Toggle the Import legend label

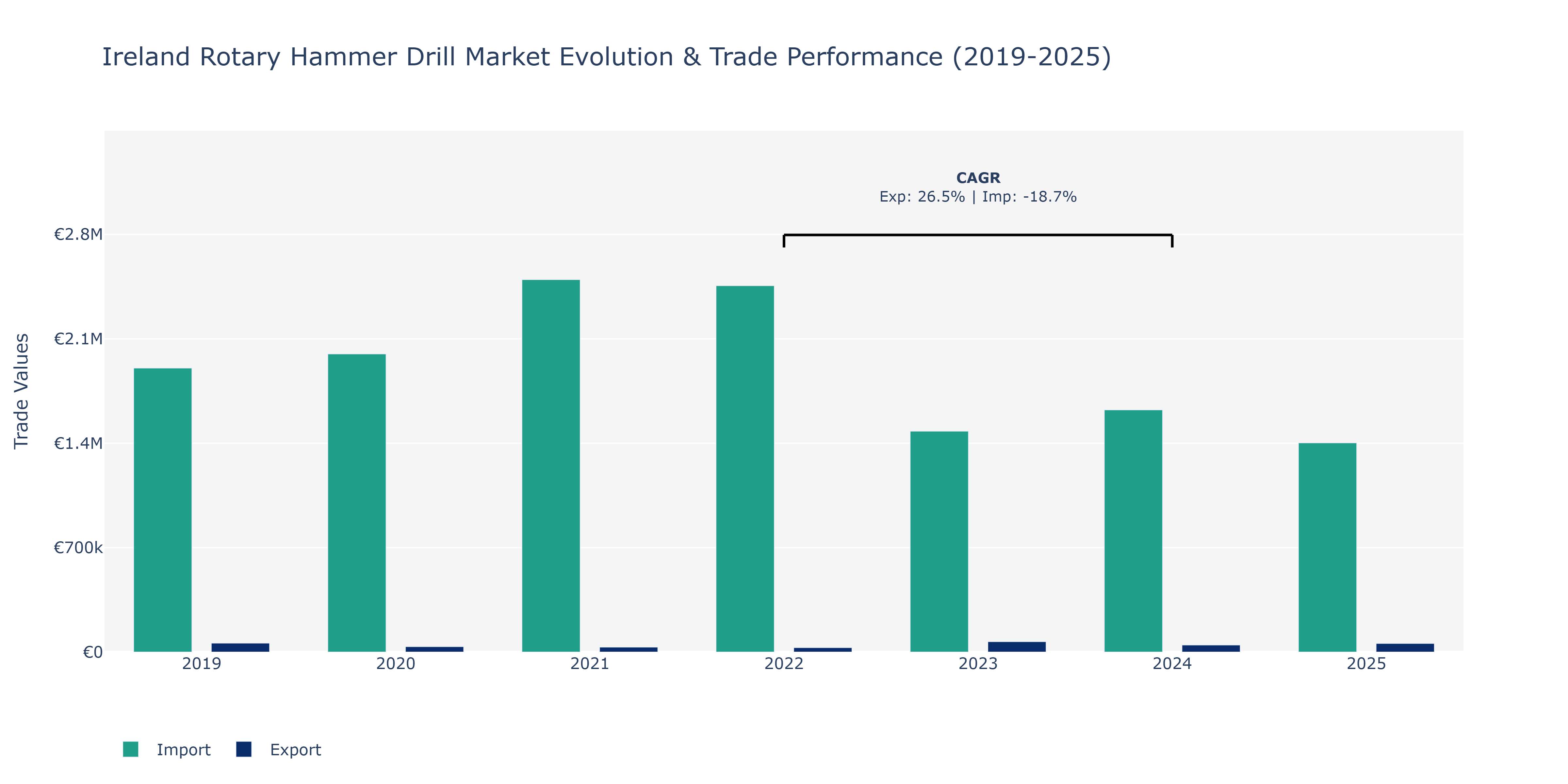pyautogui.click(x=183, y=750)
